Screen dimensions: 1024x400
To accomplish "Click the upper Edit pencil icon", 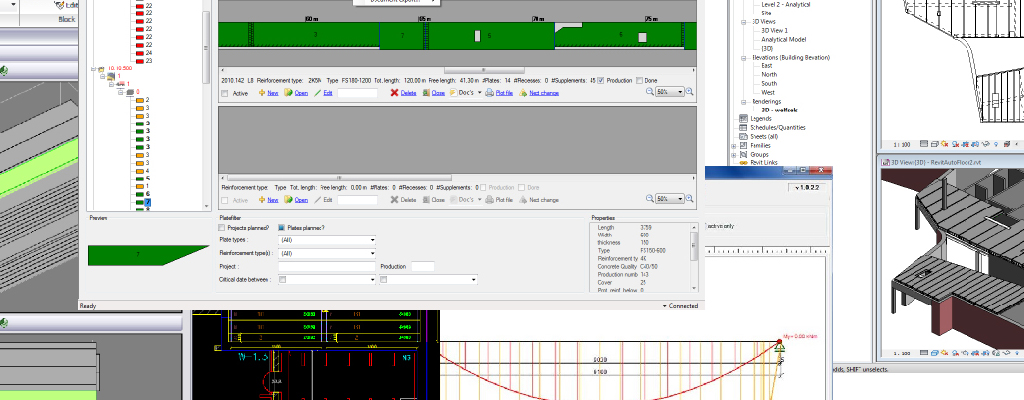I will coord(316,92).
